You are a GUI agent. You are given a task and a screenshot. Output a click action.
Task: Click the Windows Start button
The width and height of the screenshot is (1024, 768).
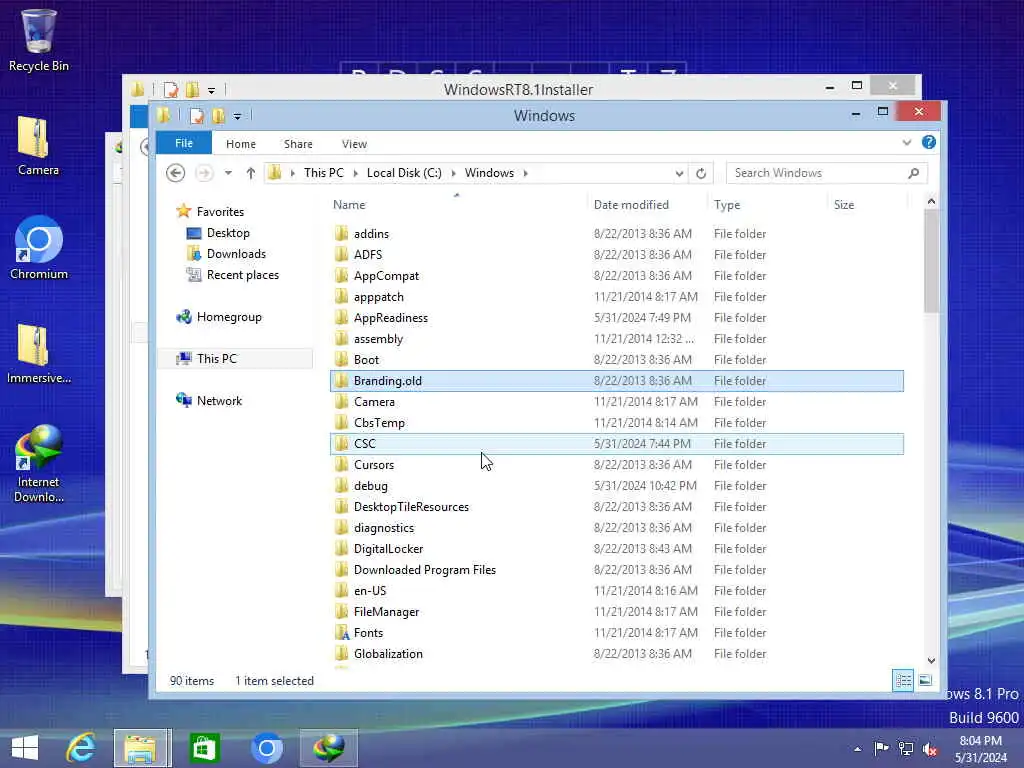(x=25, y=748)
